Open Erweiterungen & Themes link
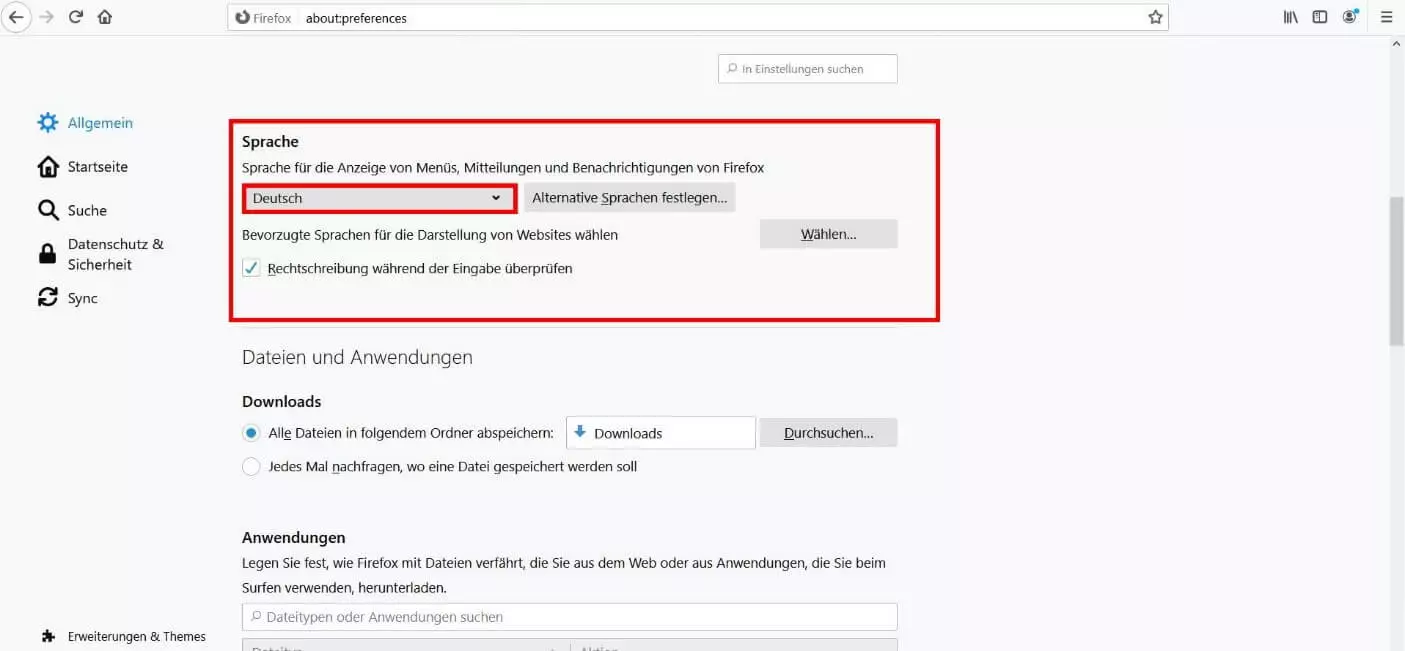Screen dimensions: 1405x651 click(137, 636)
